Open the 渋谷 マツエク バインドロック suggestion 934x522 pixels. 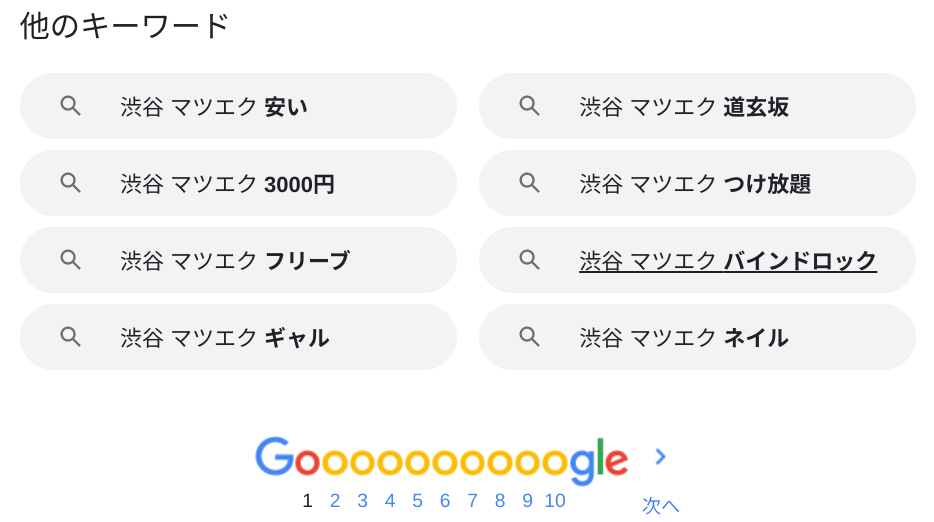[728, 261]
